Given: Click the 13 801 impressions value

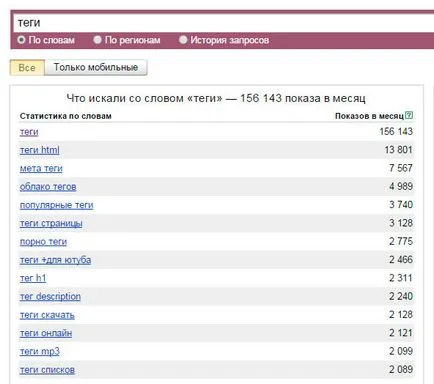Looking at the screenshot, I should [398, 150].
